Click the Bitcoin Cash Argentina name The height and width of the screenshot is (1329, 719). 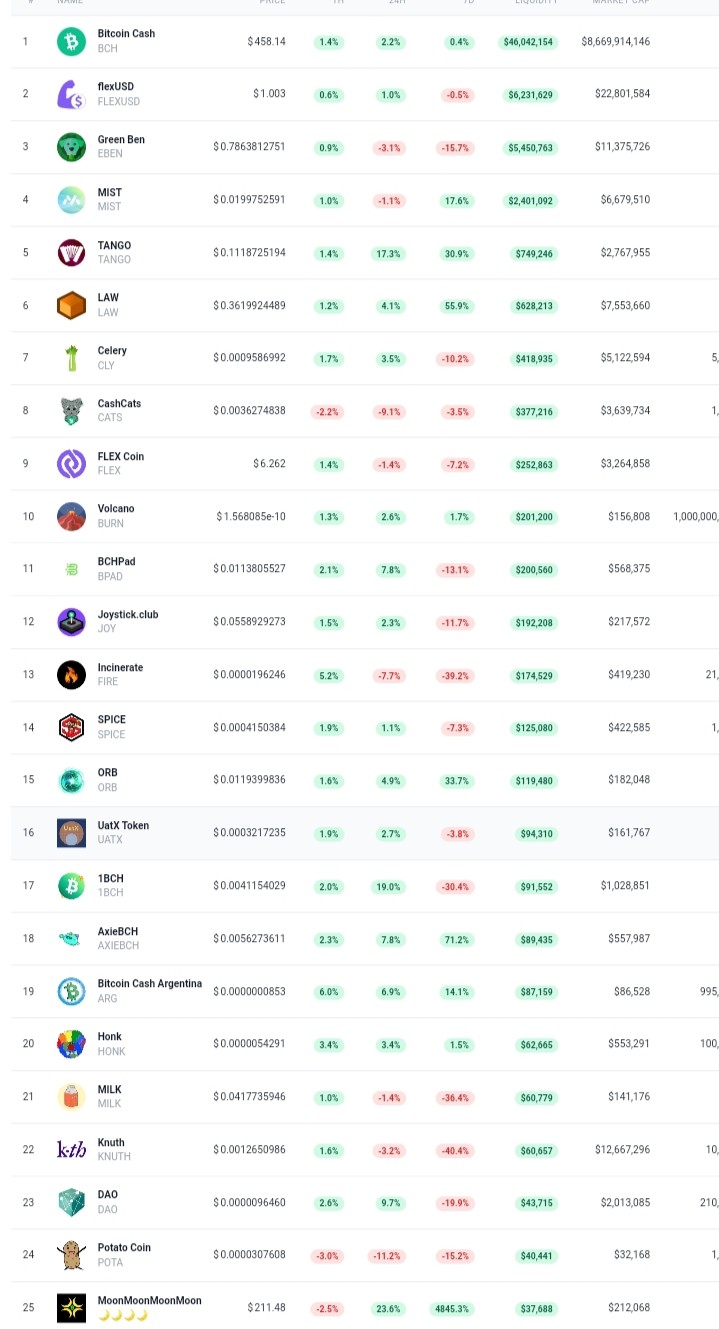tap(150, 984)
